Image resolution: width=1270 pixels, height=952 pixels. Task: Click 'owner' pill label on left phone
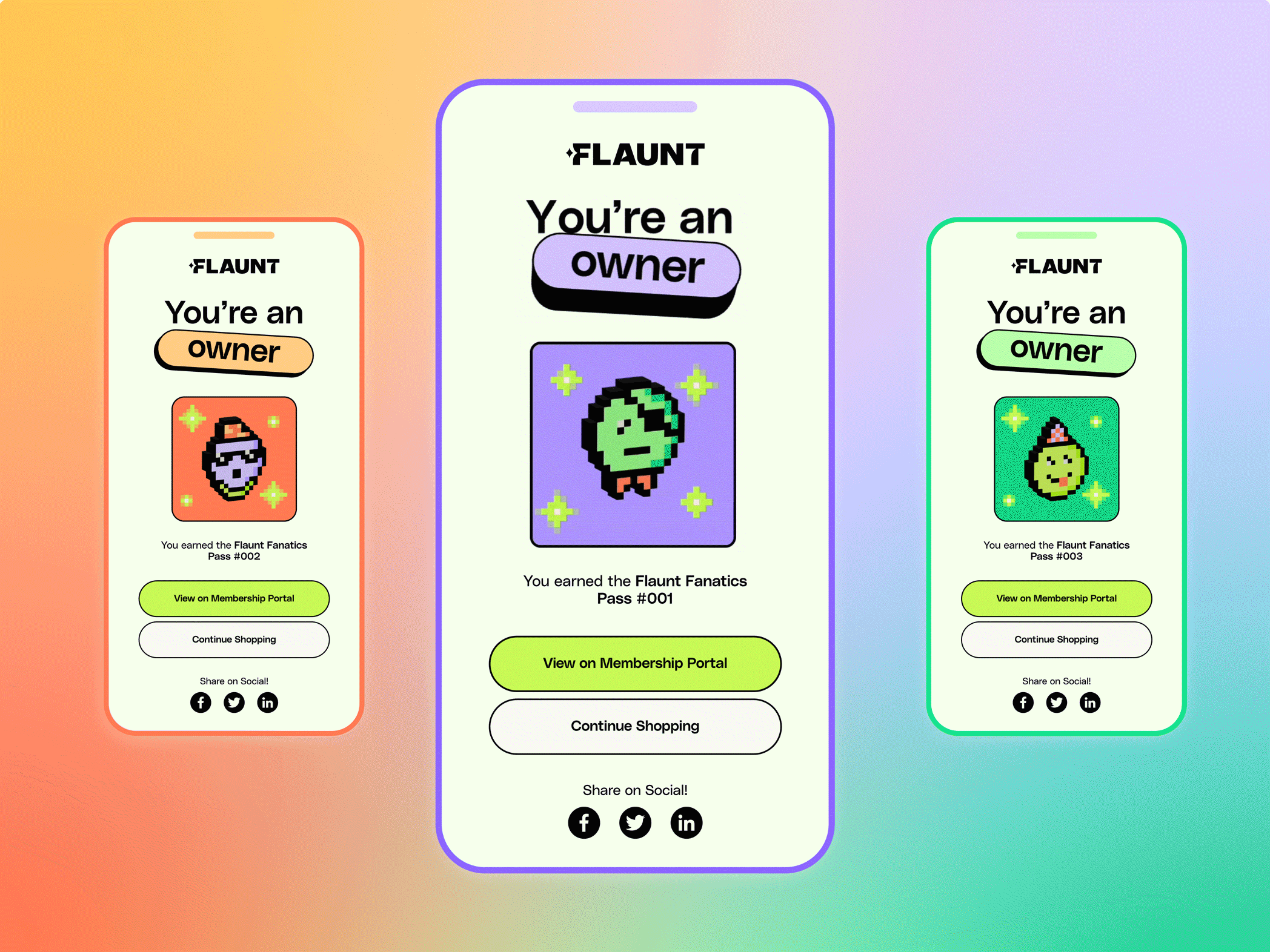pyautogui.click(x=228, y=360)
